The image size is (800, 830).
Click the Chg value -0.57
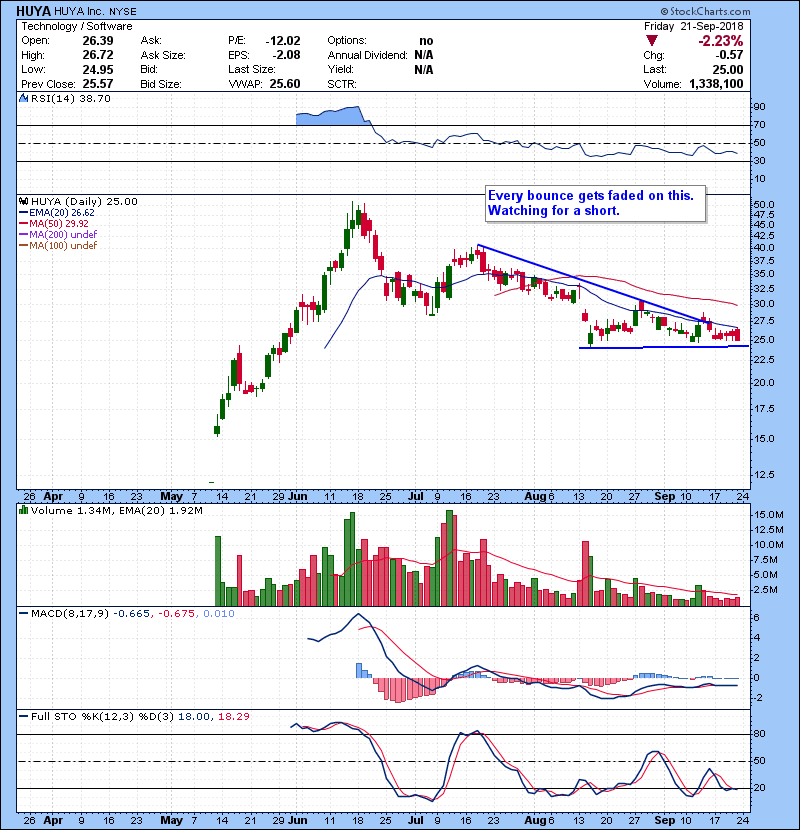pyautogui.click(x=729, y=55)
